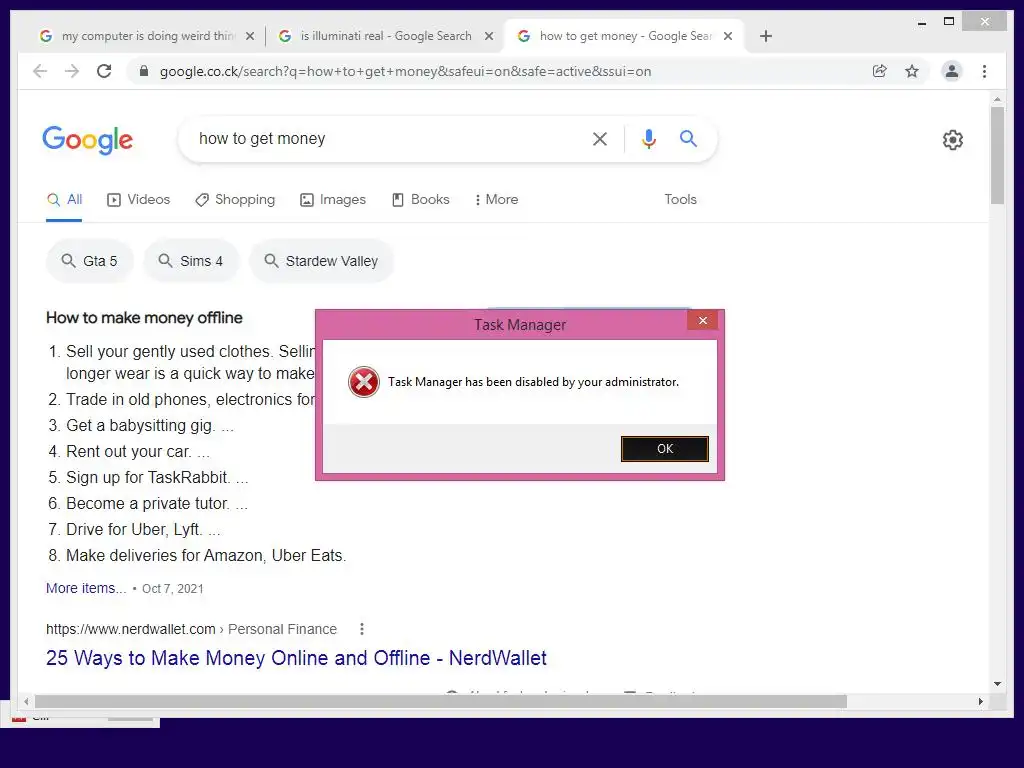Click the vertical scrollbar down arrow
The width and height of the screenshot is (1024, 768).
(x=997, y=684)
